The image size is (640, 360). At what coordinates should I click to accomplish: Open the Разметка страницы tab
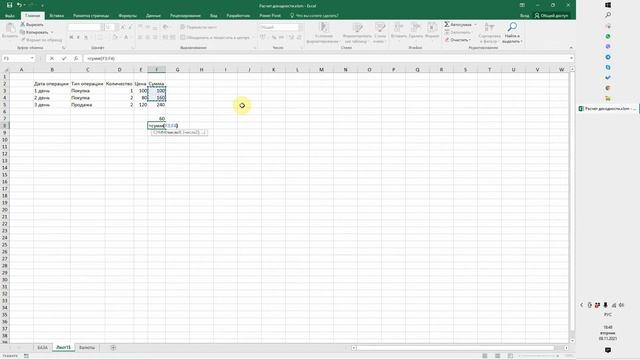91,16
